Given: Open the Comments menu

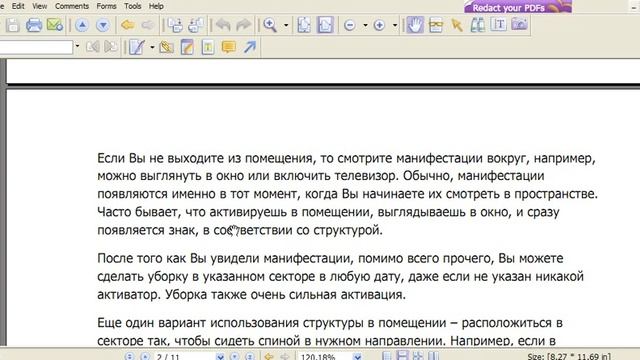Looking at the screenshot, I should [x=72, y=6].
